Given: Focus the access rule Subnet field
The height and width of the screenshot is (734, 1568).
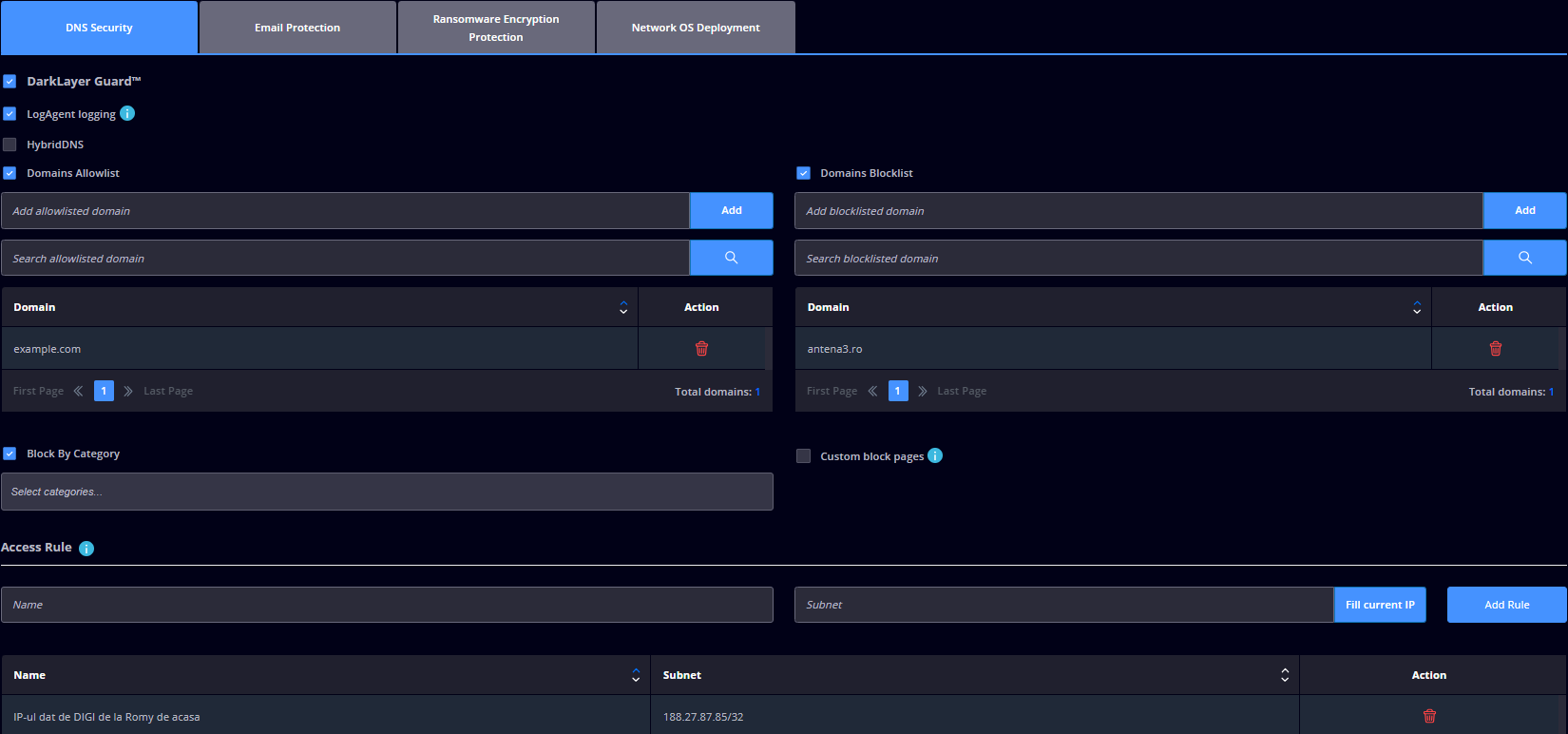Looking at the screenshot, I should coord(1064,605).
